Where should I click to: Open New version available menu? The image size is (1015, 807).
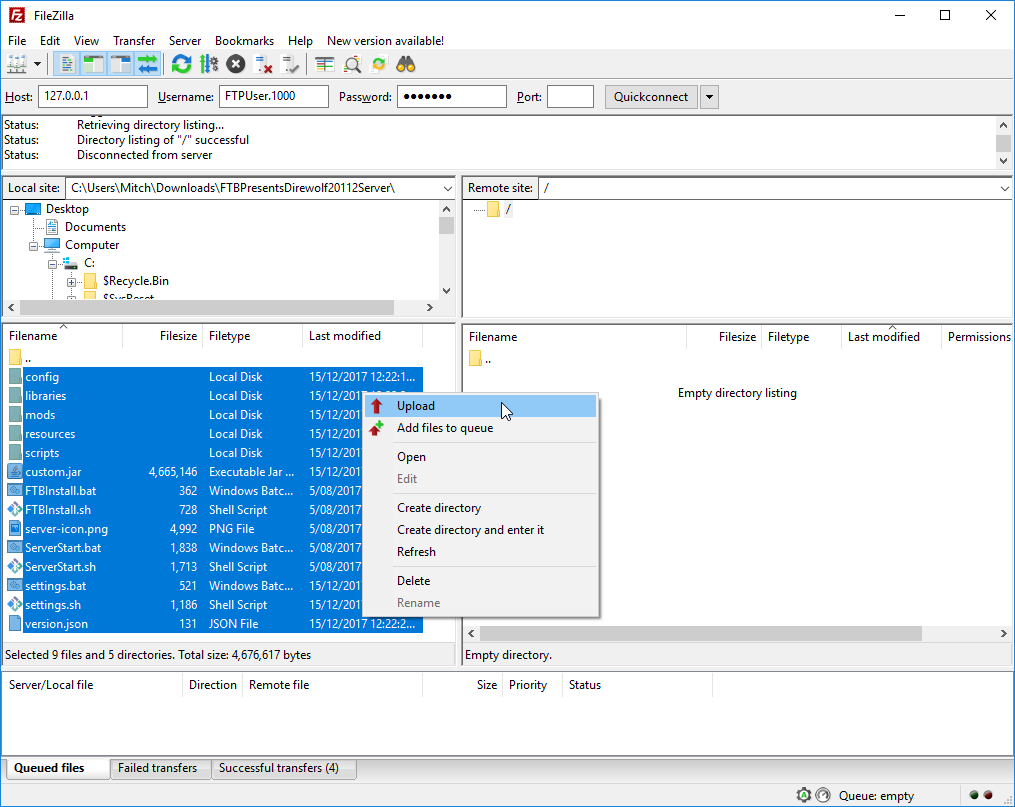click(x=385, y=41)
